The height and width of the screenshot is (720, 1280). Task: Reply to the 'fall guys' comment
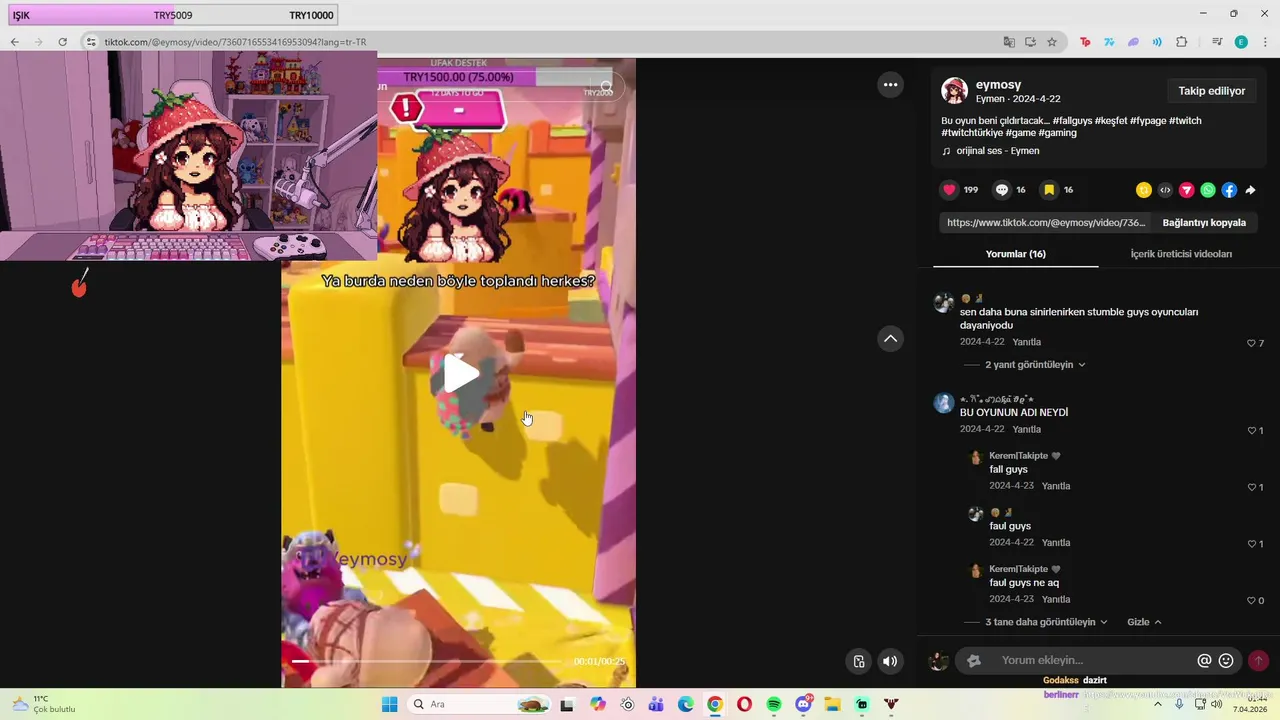click(1056, 486)
